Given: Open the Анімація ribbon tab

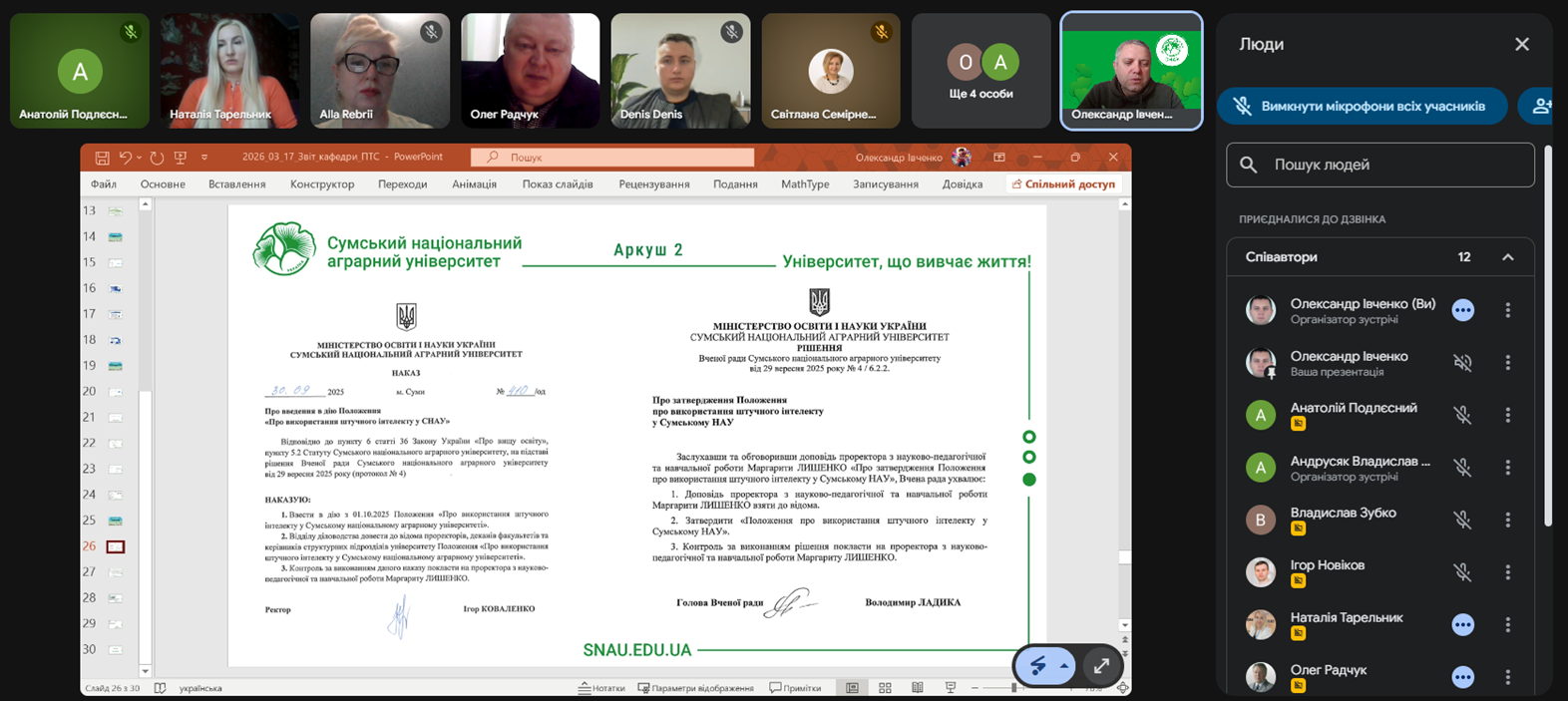Looking at the screenshot, I should 474,184.
